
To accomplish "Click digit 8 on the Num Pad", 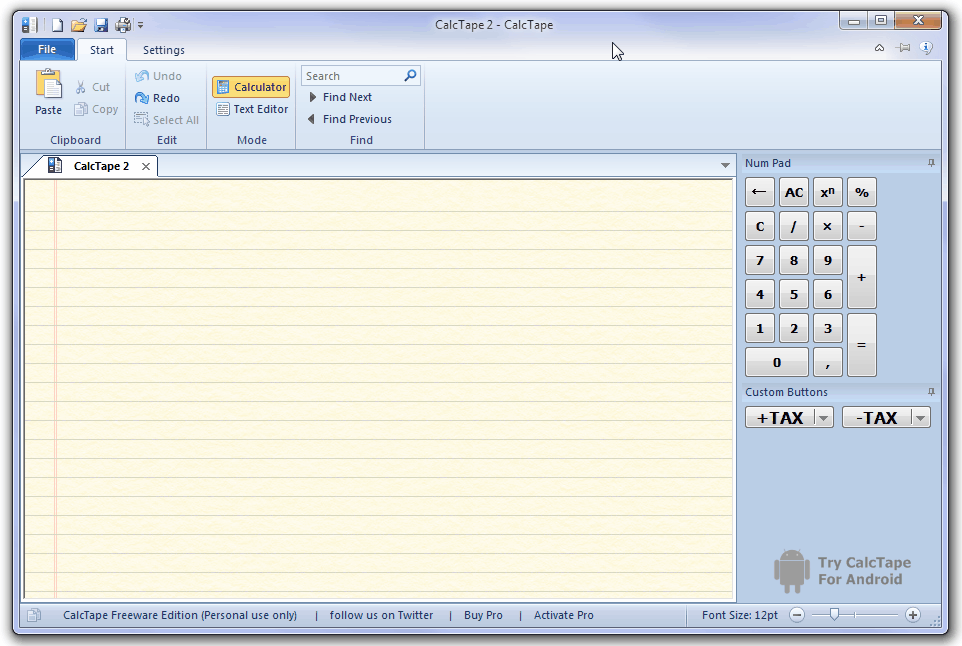I will click(794, 261).
